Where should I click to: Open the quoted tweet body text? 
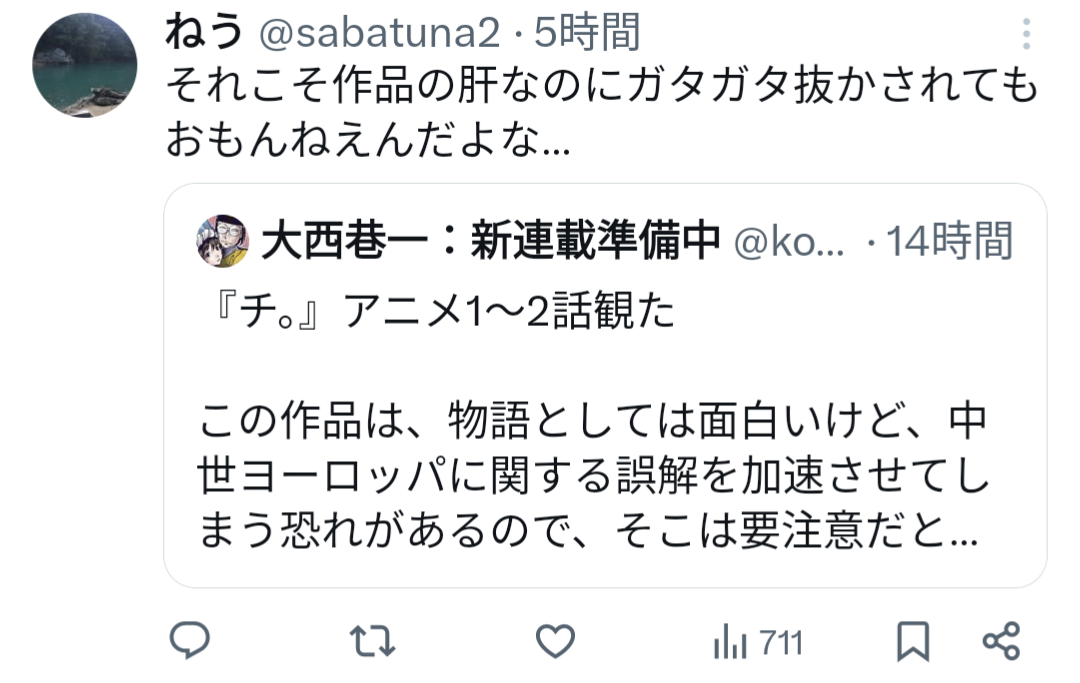click(x=594, y=476)
